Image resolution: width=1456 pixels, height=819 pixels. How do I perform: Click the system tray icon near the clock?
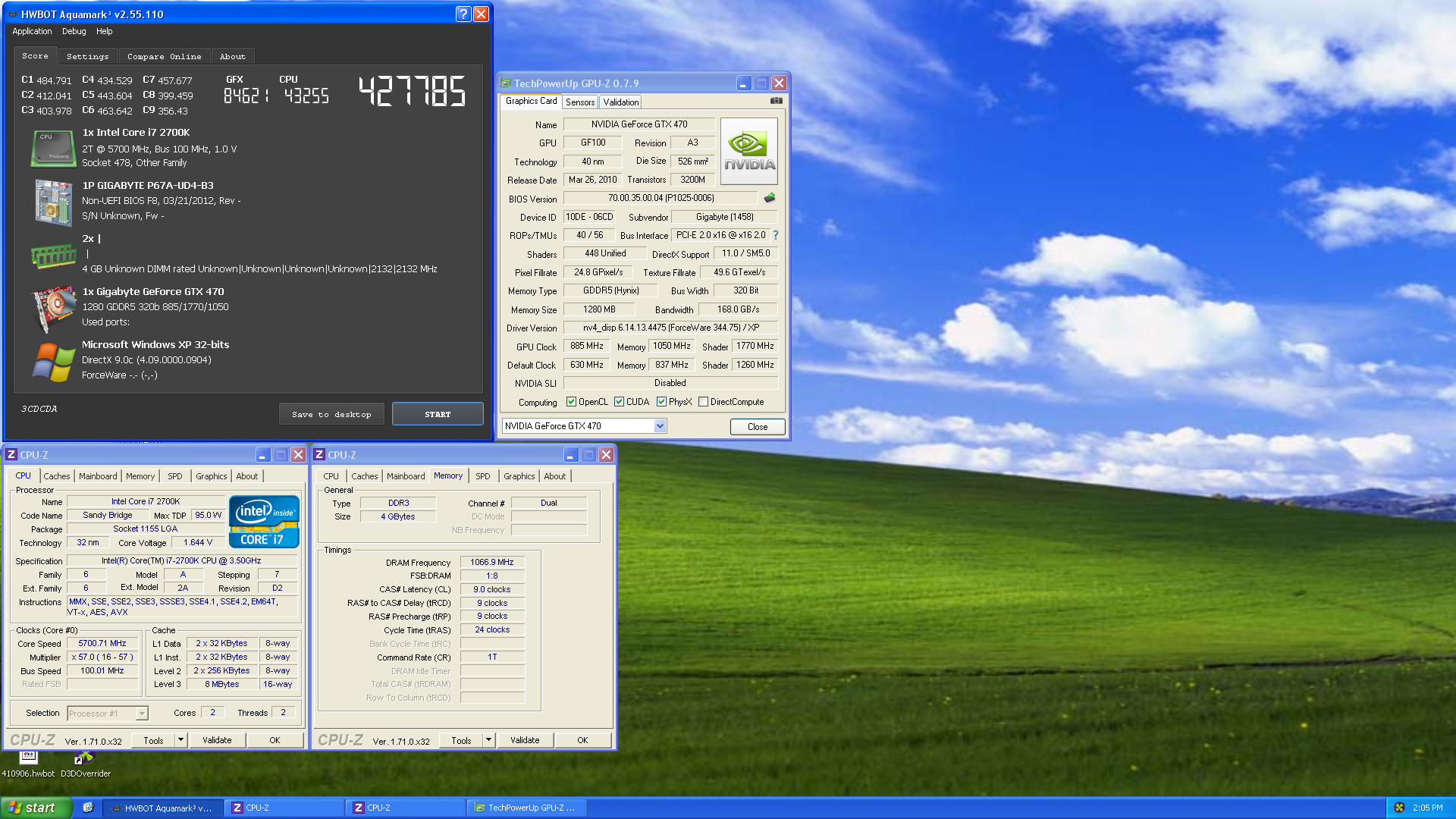1399,808
